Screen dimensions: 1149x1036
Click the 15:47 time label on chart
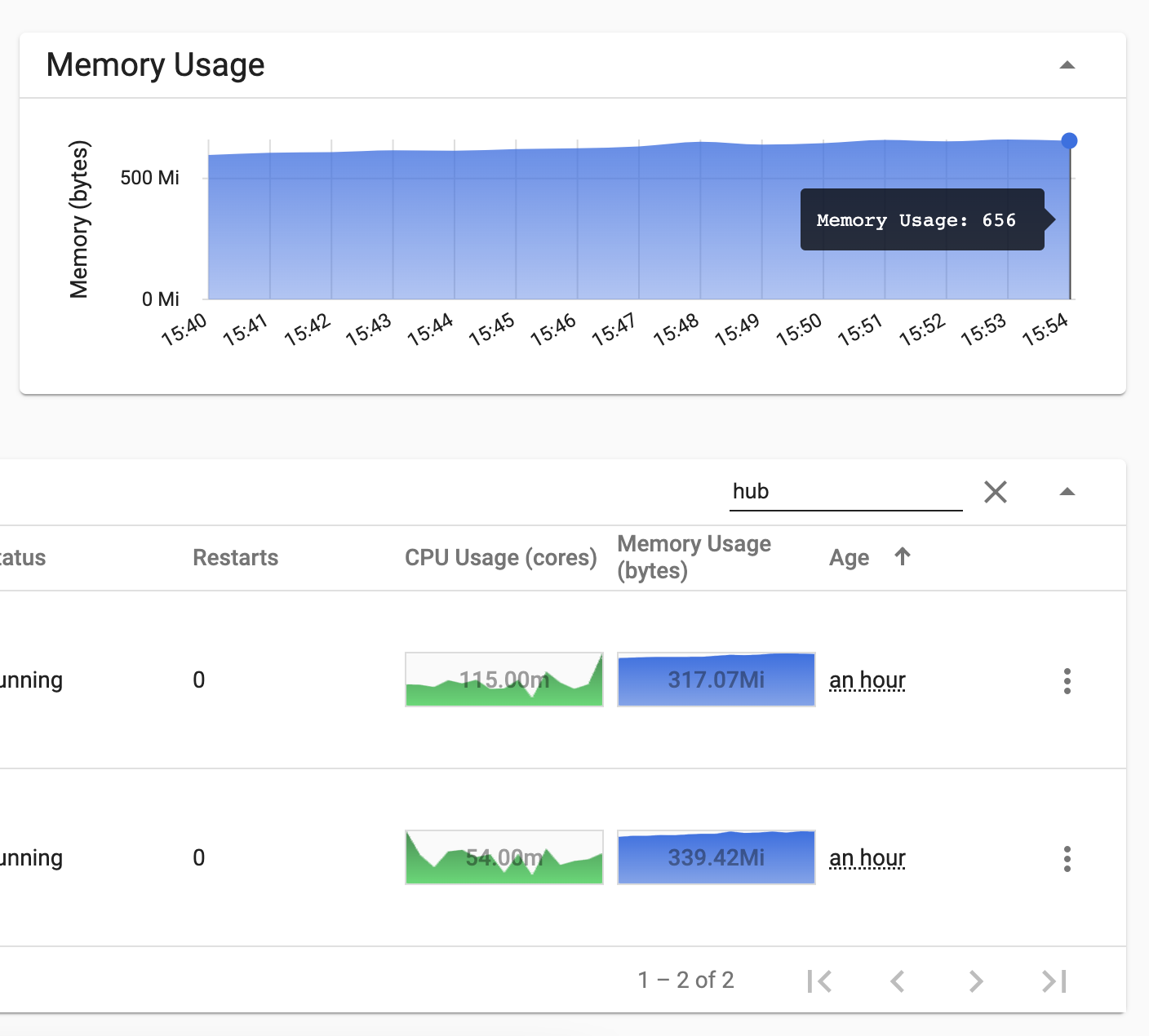tap(614, 330)
